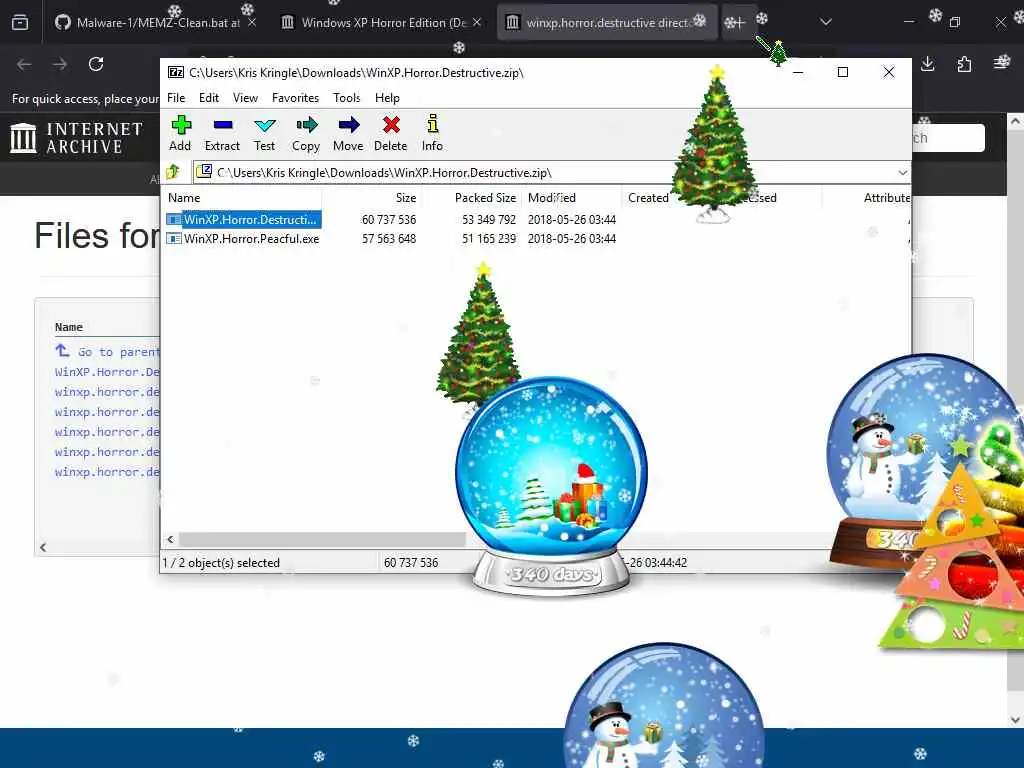Open the Help menu in 7-Zip
1024x768 pixels.
(387, 98)
